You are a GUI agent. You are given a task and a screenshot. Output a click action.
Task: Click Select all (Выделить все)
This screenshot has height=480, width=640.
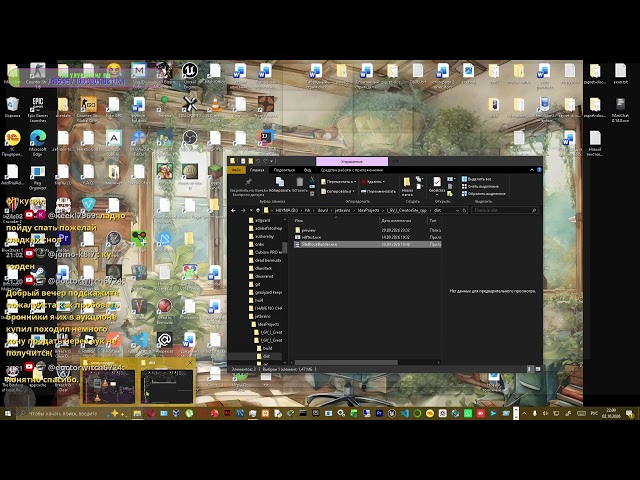tap(476, 179)
